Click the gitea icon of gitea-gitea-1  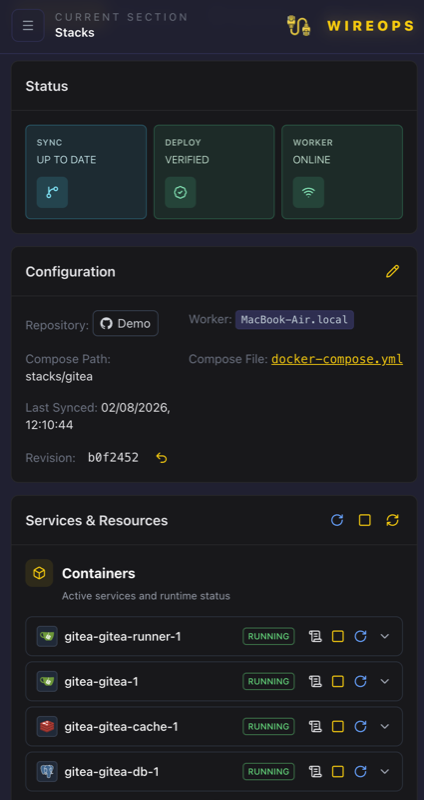47,681
